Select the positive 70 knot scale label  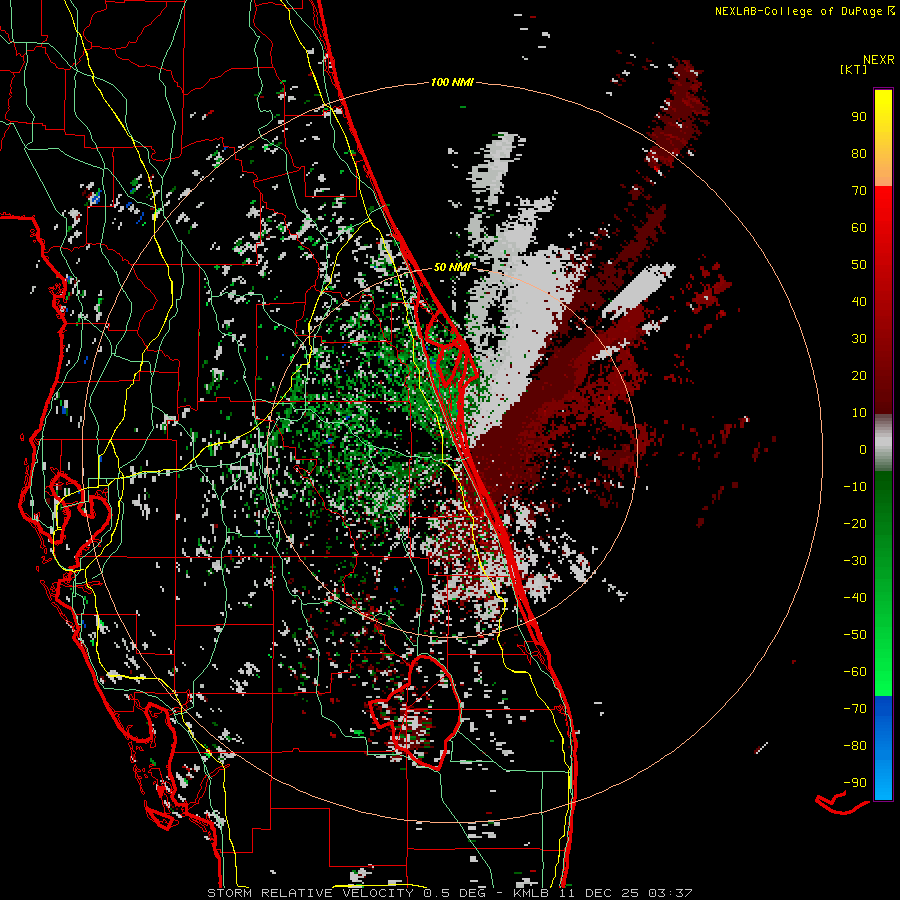click(x=859, y=191)
